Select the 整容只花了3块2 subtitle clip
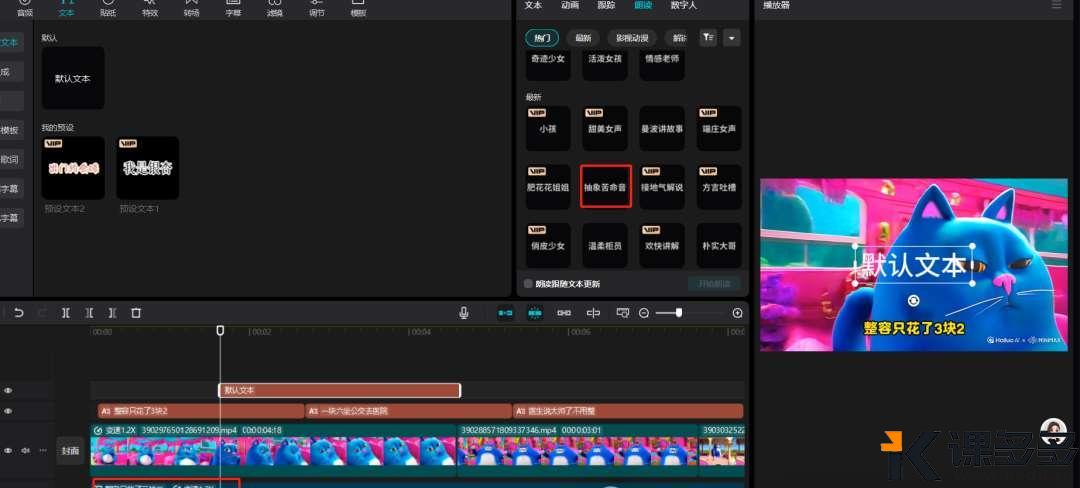This screenshot has width=1080, height=488. coord(200,411)
